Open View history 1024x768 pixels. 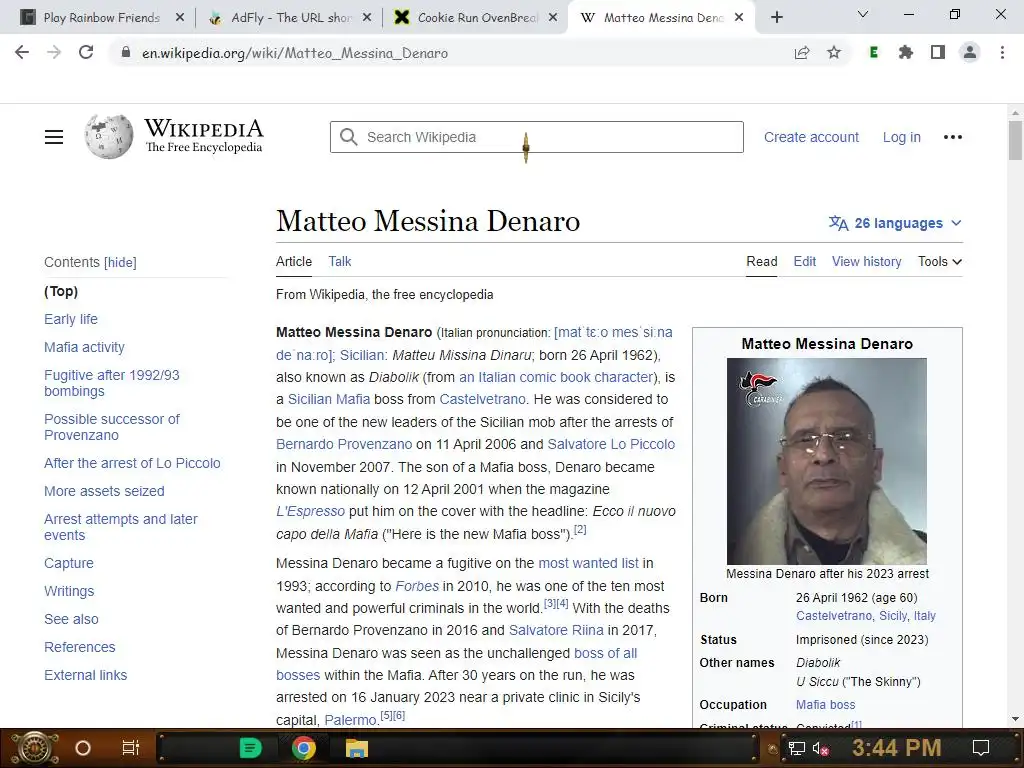click(867, 261)
